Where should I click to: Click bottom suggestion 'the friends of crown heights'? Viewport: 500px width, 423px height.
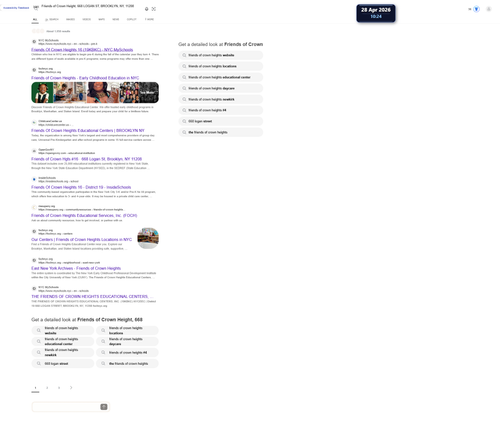click(x=127, y=363)
